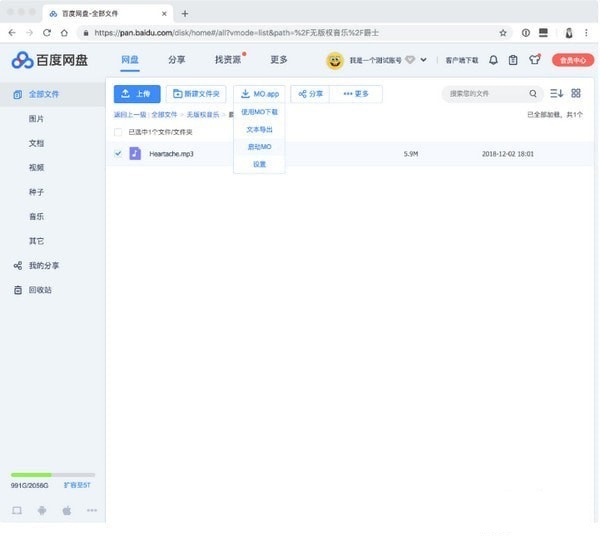Click the 扩容至5T link
Viewport: 600px width, 542px height.
pyautogui.click(x=77, y=485)
